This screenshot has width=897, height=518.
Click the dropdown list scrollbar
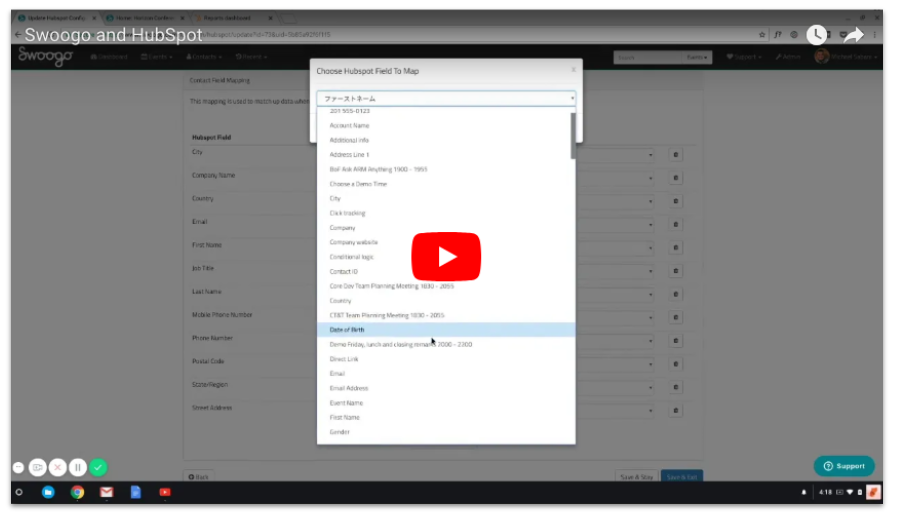tap(573, 135)
